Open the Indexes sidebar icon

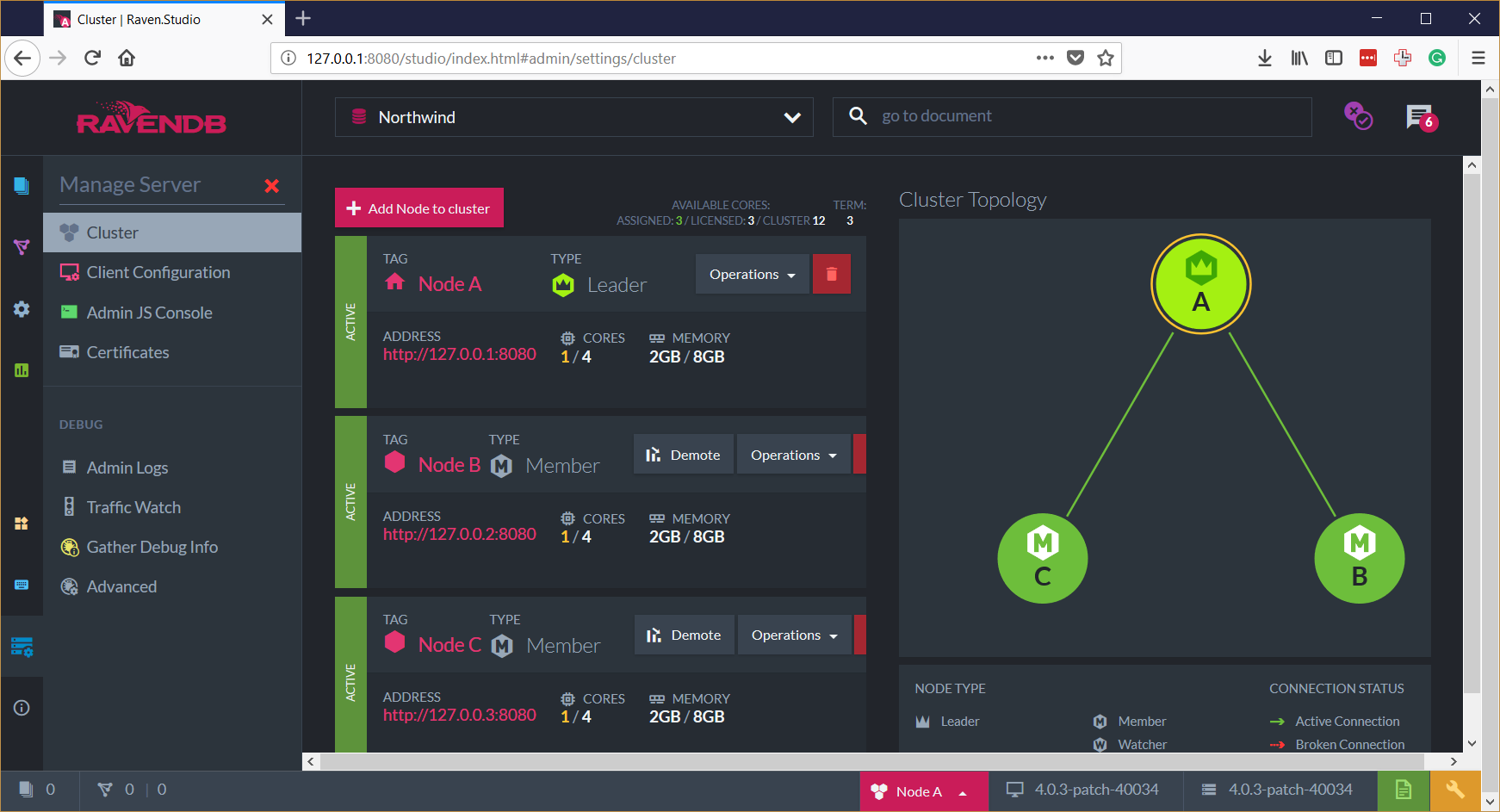(x=22, y=247)
